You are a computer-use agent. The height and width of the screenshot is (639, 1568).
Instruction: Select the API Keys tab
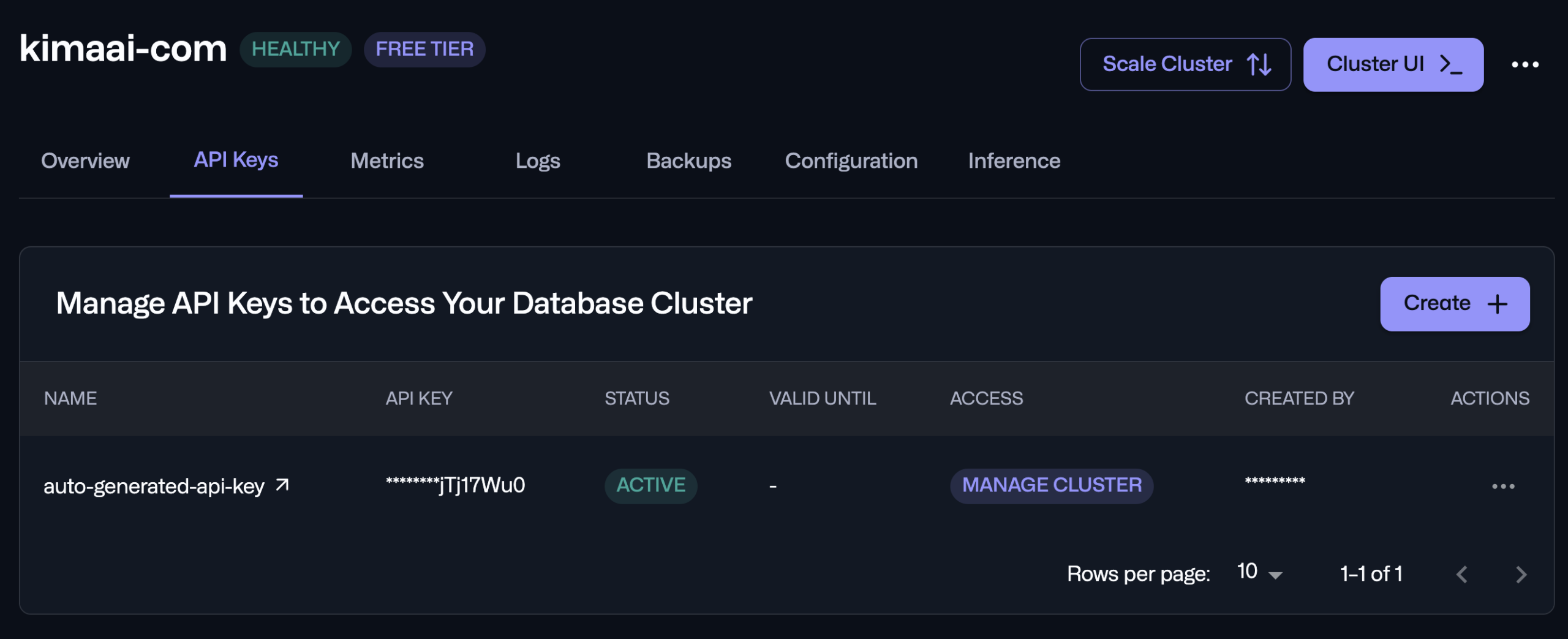[236, 160]
